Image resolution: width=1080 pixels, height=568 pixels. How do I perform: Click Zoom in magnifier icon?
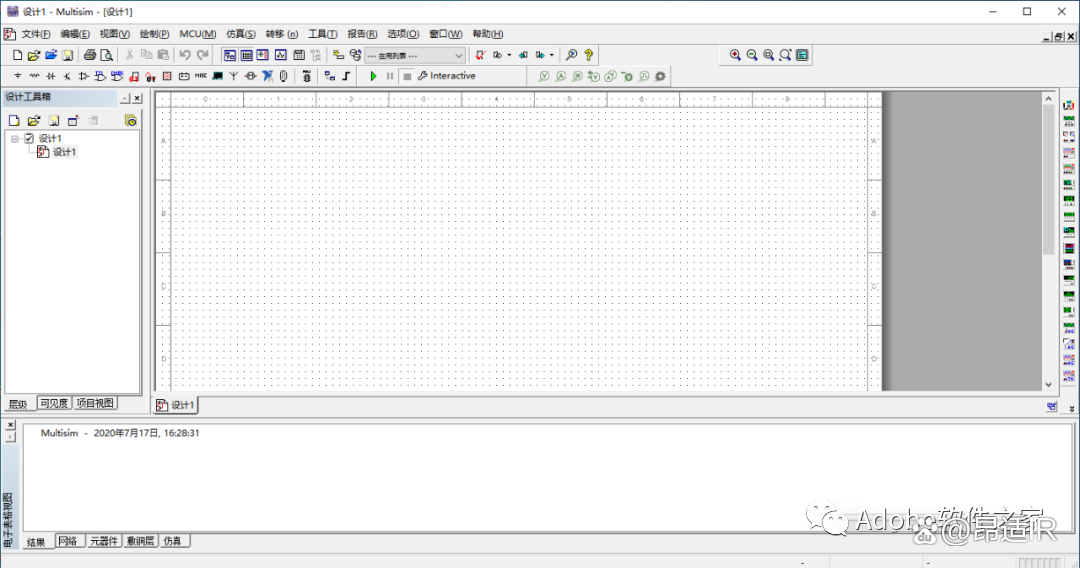(735, 55)
